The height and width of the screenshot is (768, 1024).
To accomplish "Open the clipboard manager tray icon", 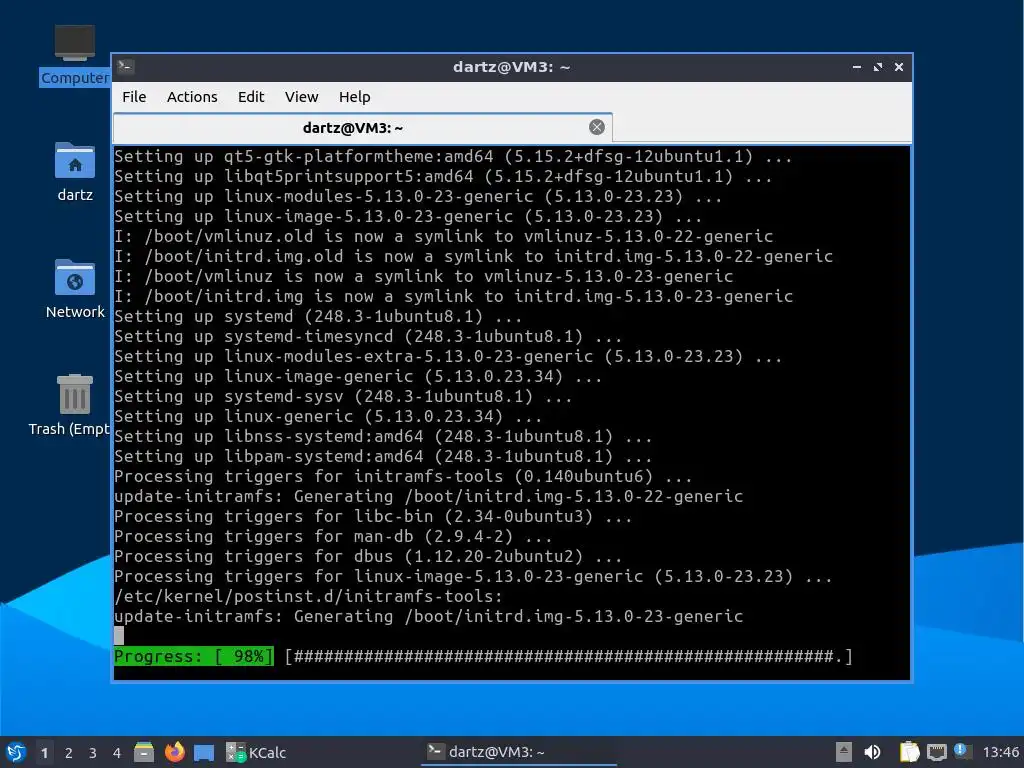I will coord(908,752).
